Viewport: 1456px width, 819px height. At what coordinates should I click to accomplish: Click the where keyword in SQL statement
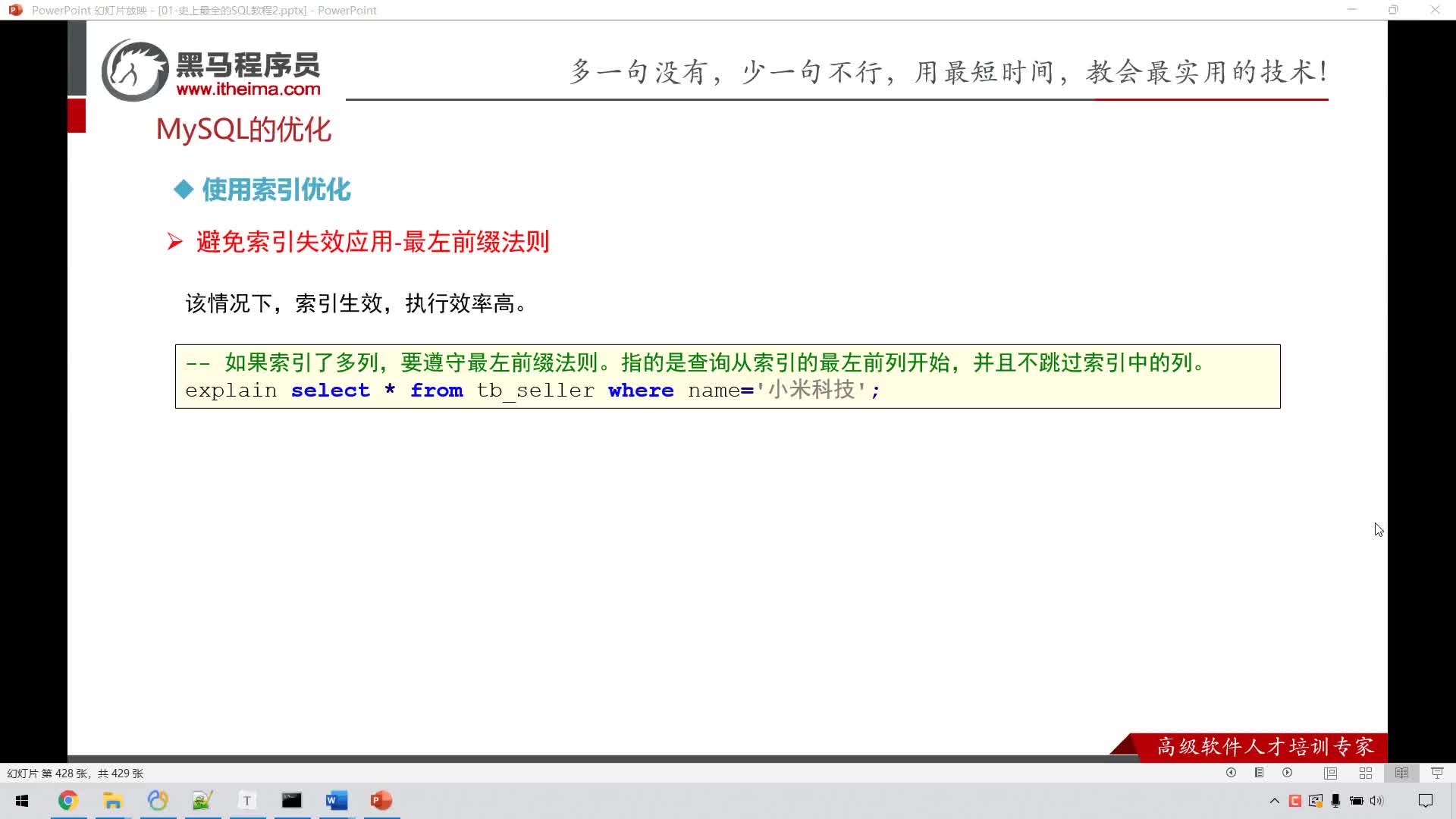641,391
